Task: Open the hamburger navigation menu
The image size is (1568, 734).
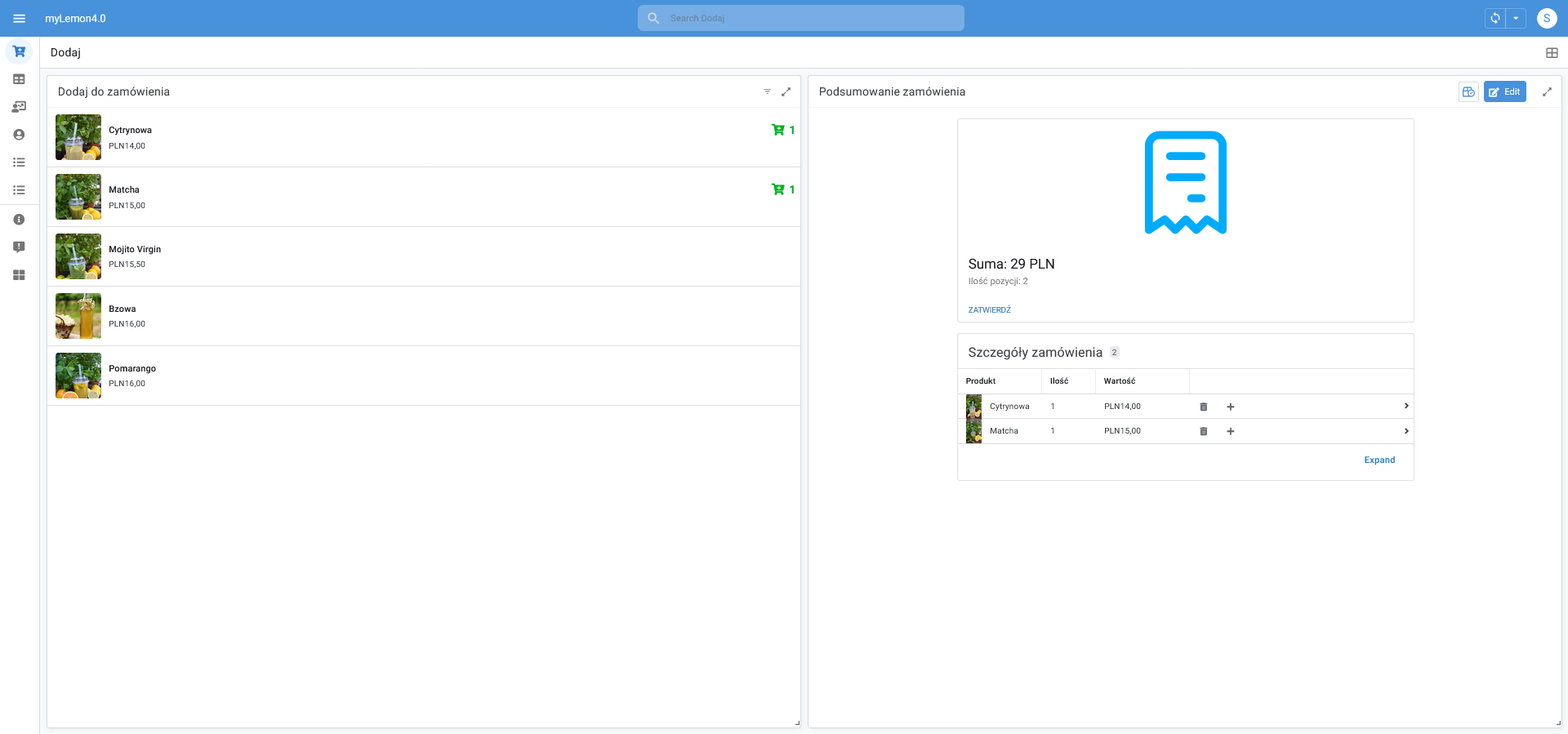Action: click(20, 18)
